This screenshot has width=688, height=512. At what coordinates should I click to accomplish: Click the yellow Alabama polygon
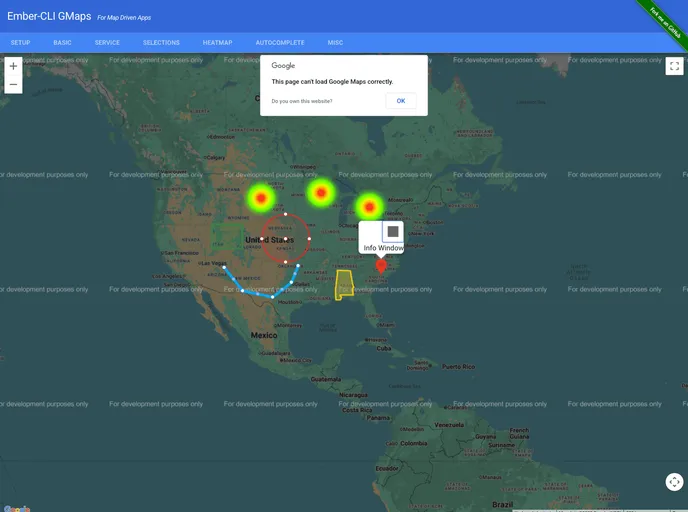point(344,285)
